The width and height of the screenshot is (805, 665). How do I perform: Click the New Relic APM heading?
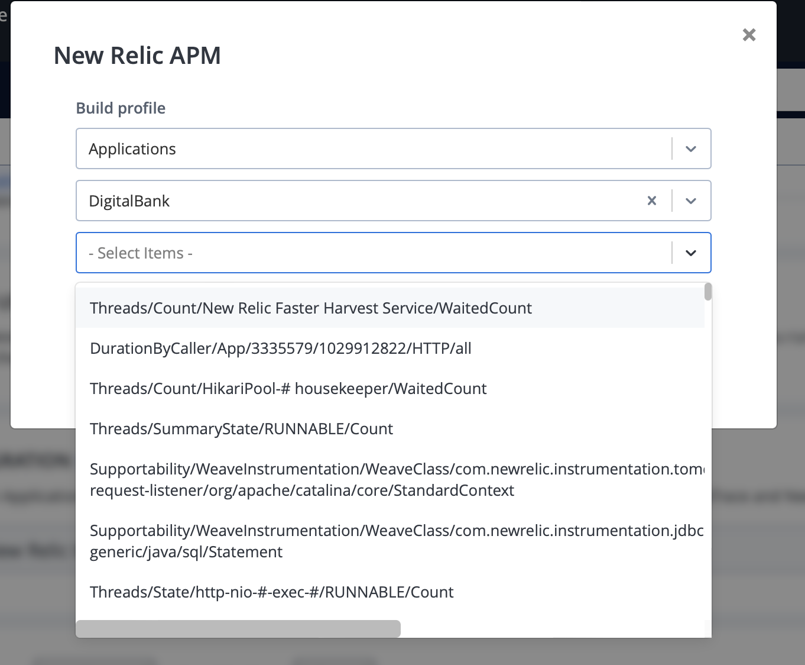(137, 55)
